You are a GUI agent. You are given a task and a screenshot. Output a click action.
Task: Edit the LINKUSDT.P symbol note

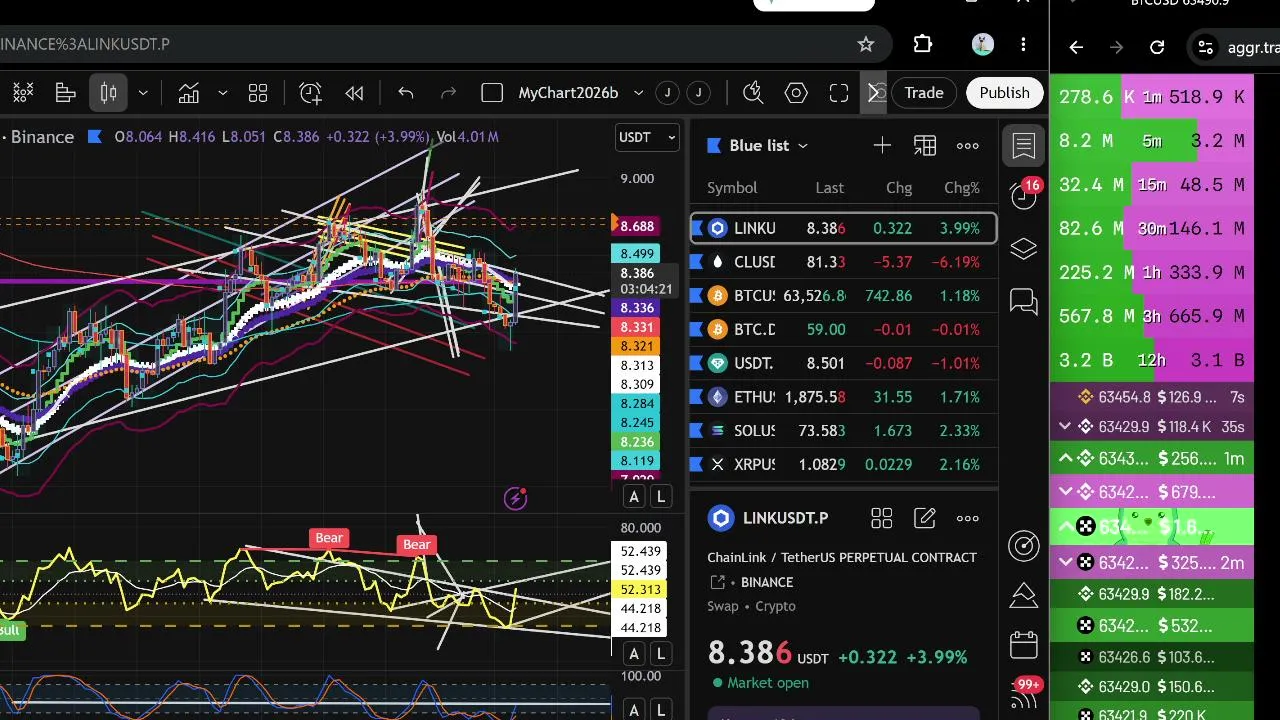tap(925, 518)
